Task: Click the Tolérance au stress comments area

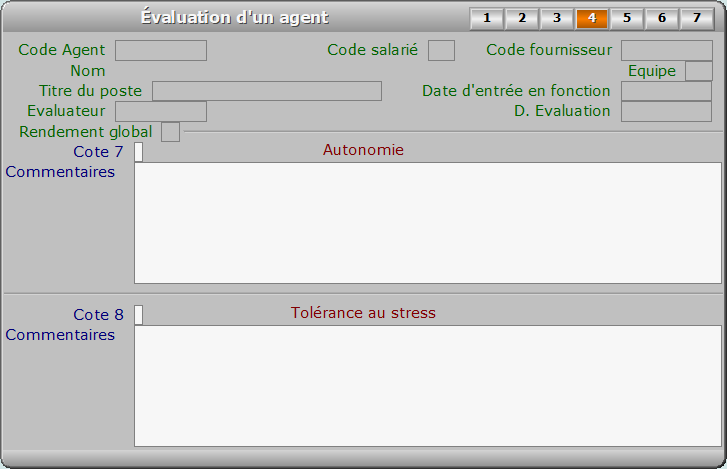Action: pyautogui.click(x=428, y=386)
